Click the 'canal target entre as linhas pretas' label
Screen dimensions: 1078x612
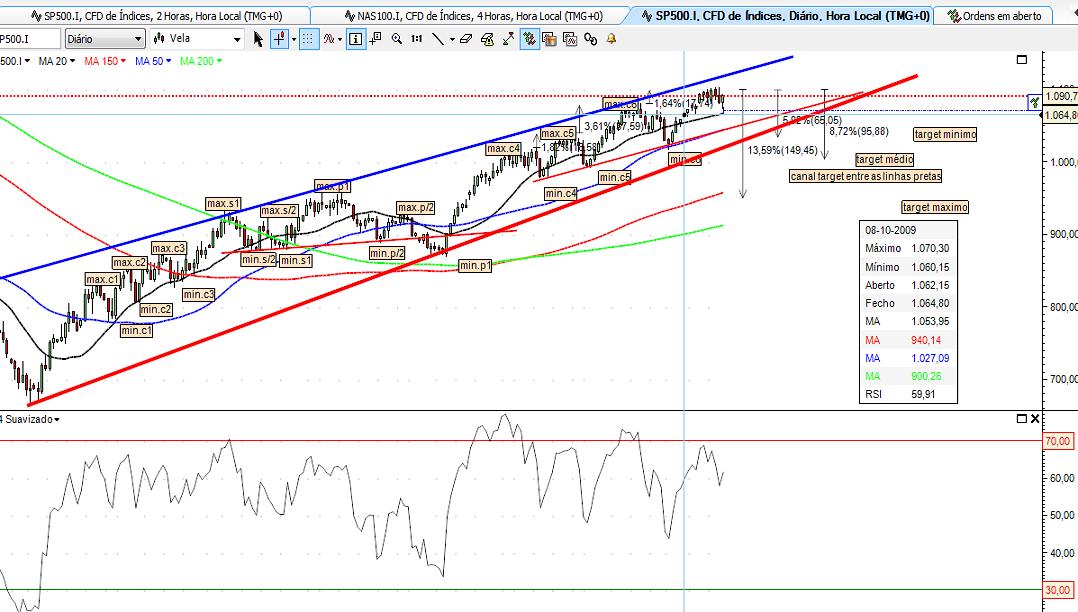click(x=866, y=177)
